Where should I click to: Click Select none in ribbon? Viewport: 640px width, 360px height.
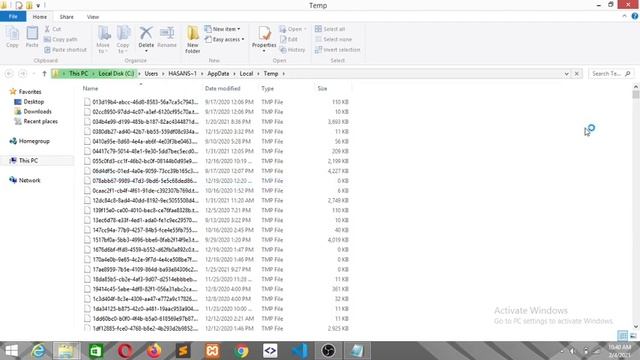click(333, 40)
